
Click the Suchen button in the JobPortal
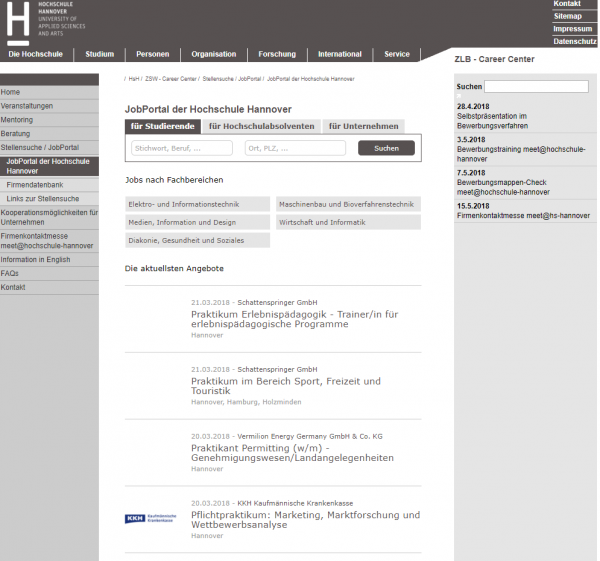click(x=386, y=148)
